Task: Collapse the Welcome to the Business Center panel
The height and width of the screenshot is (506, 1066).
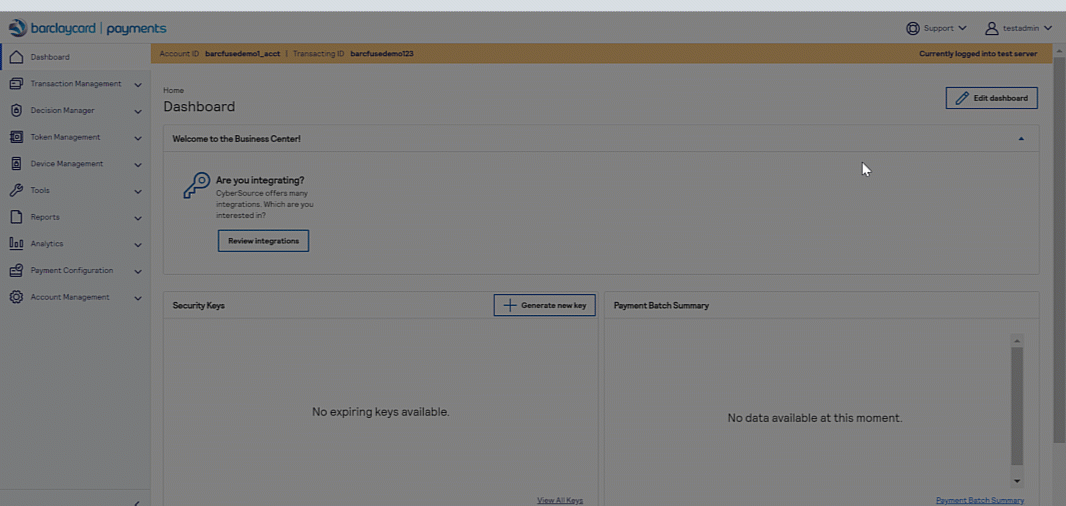Action: coord(1021,139)
